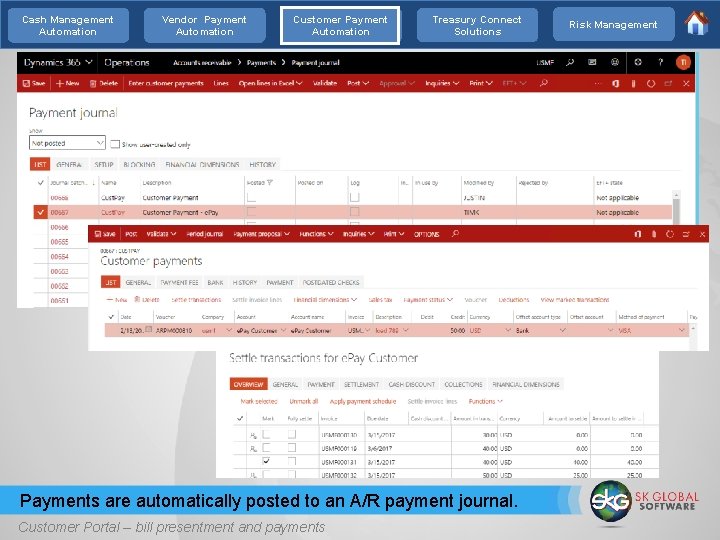Click the orange user avatar
This screenshot has width=720, height=540.
pyautogui.click(x=683, y=62)
